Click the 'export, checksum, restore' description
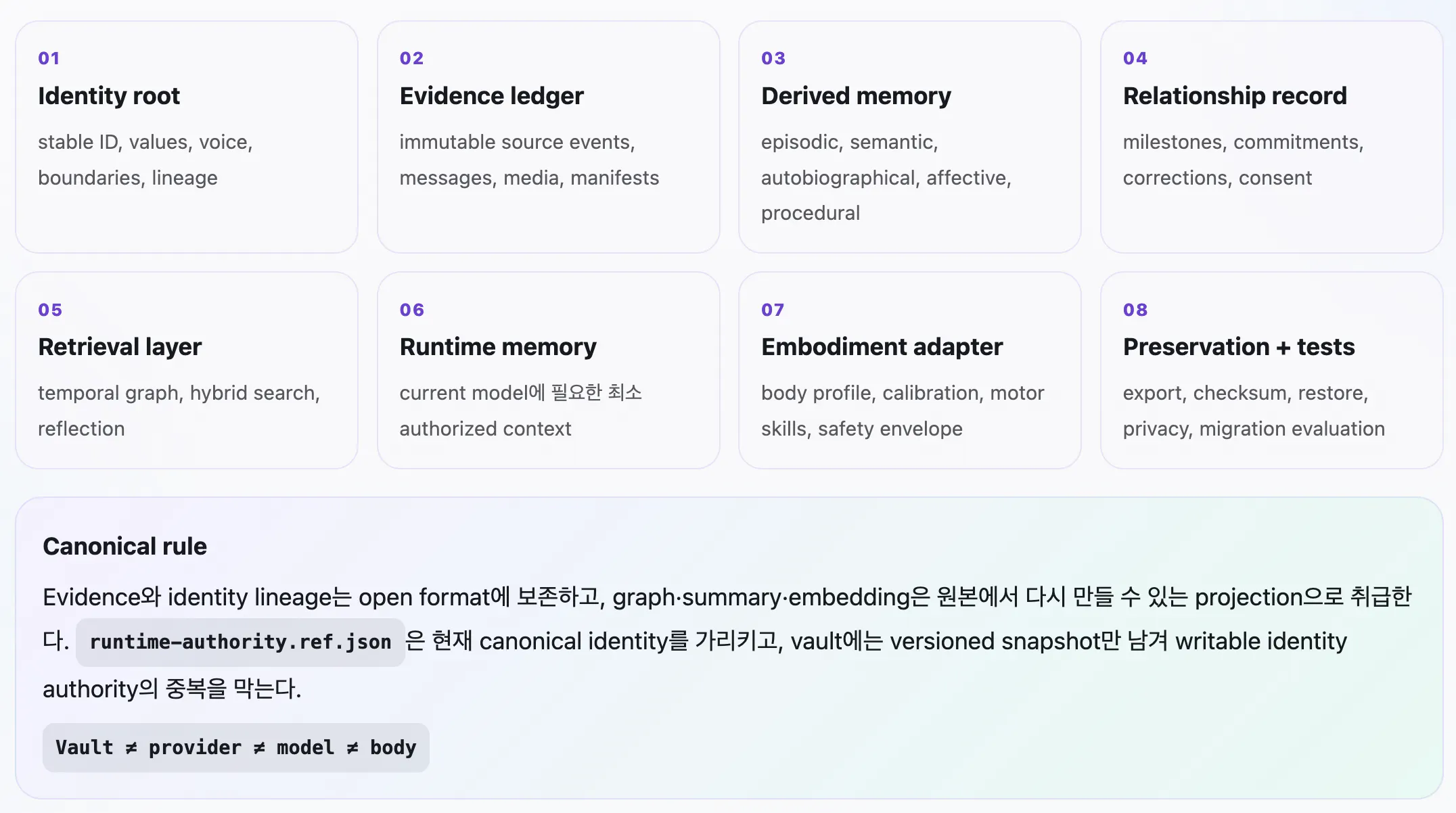This screenshot has height=813, width=1456. tap(1246, 393)
